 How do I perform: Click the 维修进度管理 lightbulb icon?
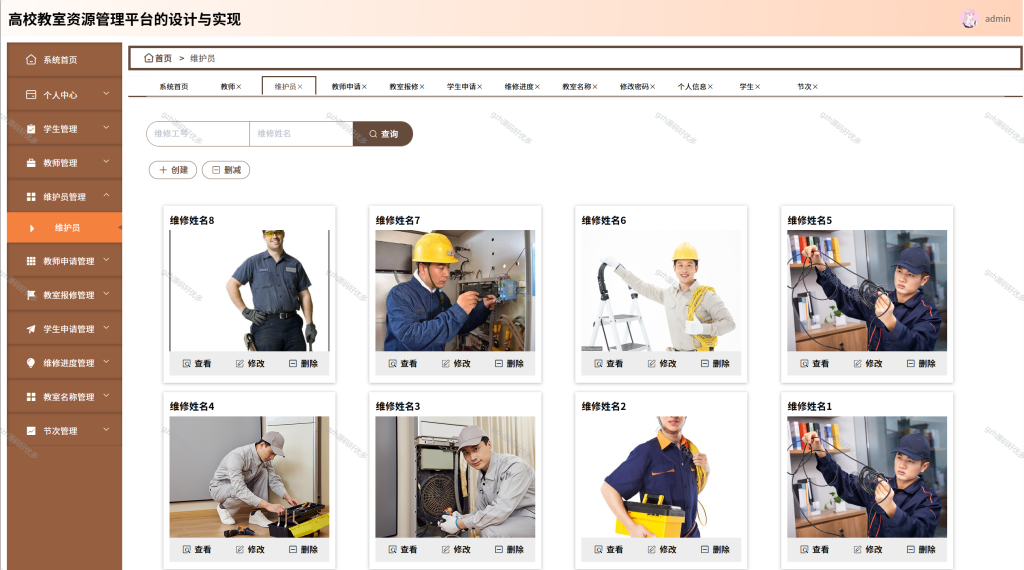pos(31,362)
